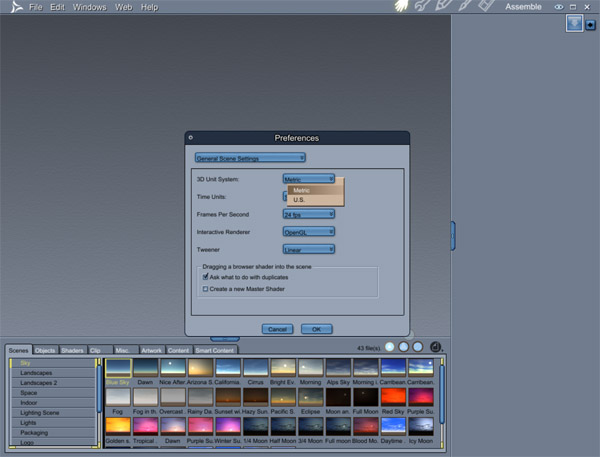Click the Preferences dialog title bar dot
This screenshot has width=600, height=457.
click(191, 137)
